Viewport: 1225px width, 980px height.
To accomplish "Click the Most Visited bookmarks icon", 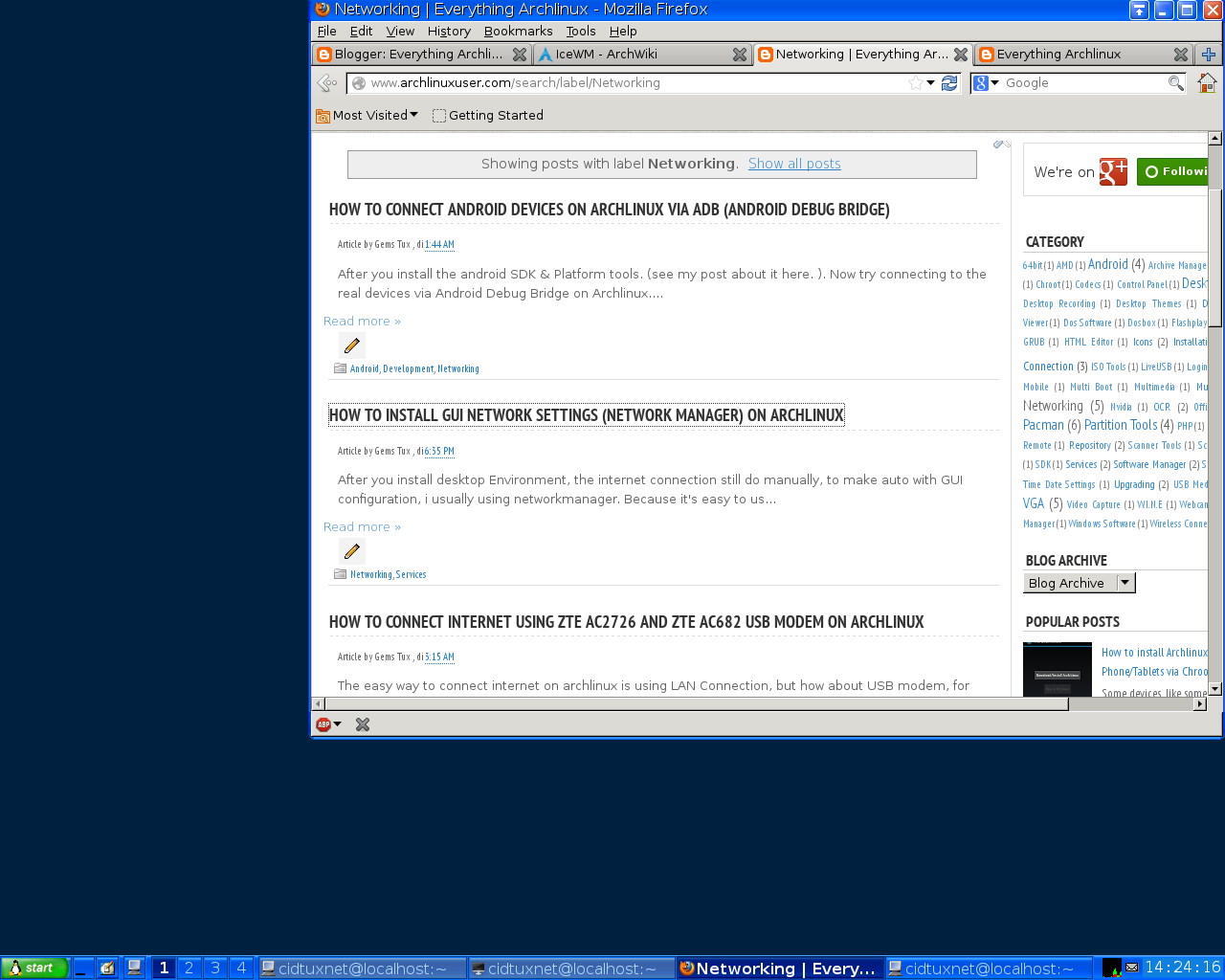I will click(323, 116).
